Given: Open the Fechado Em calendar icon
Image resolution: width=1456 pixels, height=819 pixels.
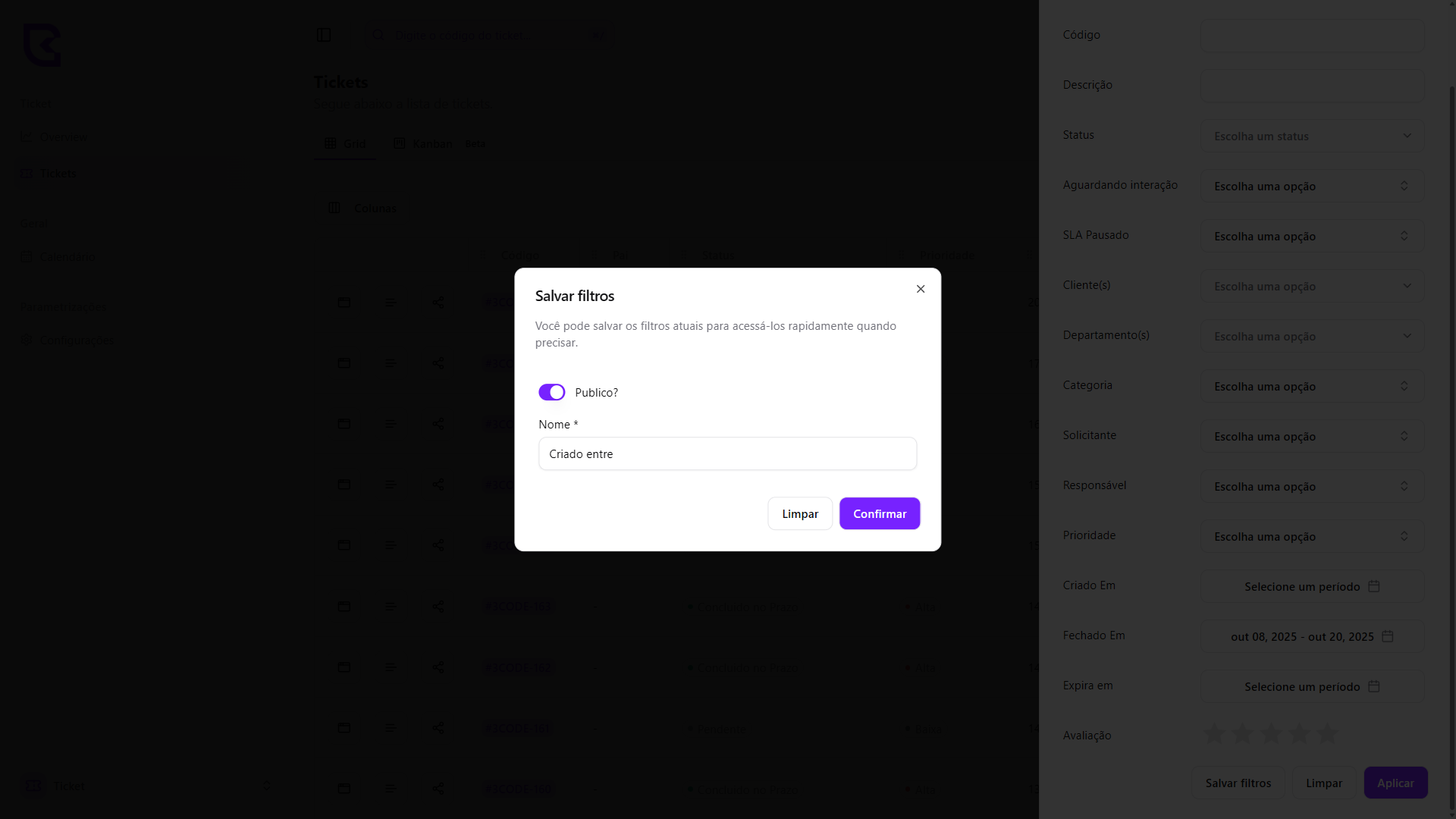Looking at the screenshot, I should pyautogui.click(x=1388, y=636).
